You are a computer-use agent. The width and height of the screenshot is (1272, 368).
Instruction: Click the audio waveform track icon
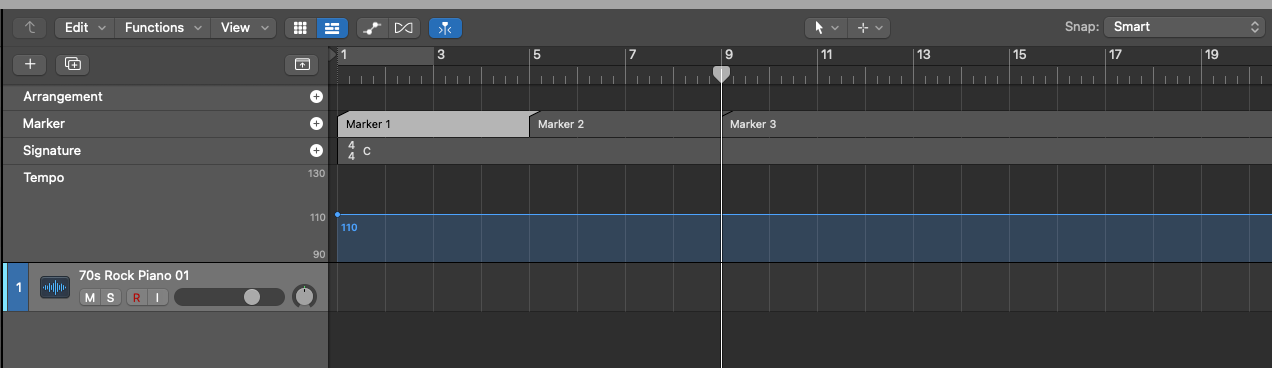(x=55, y=288)
